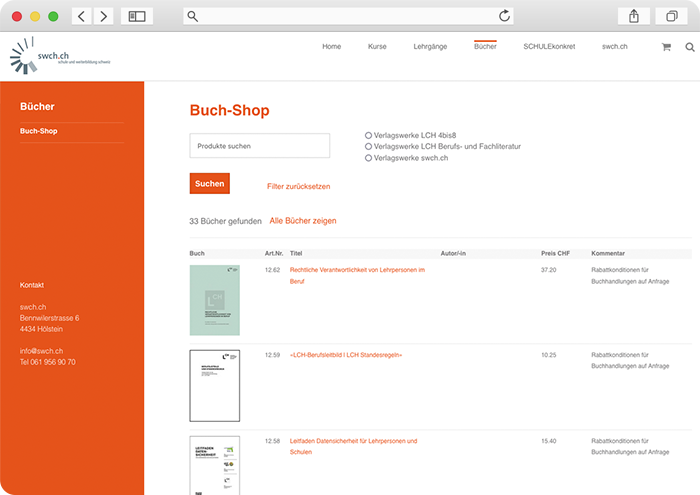Screen dimensions: 700x495
Task: Open the Lehrgänge menu item
Action: (x=430, y=46)
